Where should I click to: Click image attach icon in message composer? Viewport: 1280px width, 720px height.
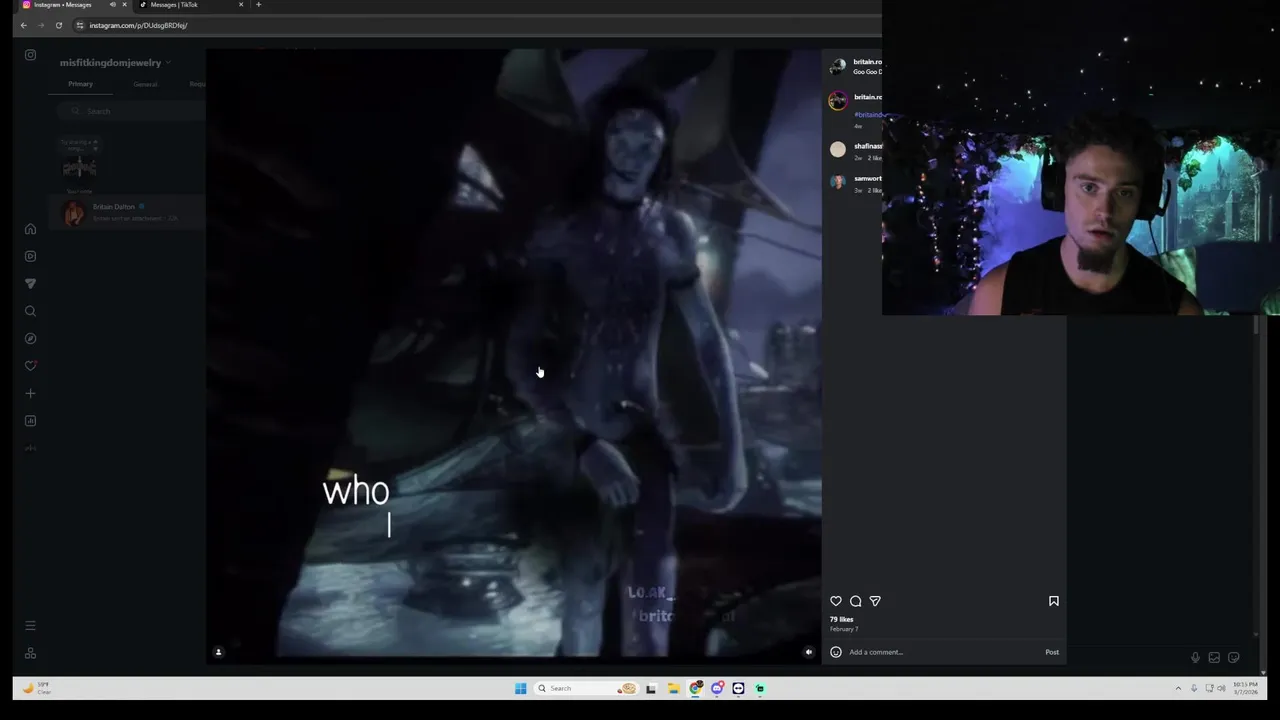tap(1214, 658)
